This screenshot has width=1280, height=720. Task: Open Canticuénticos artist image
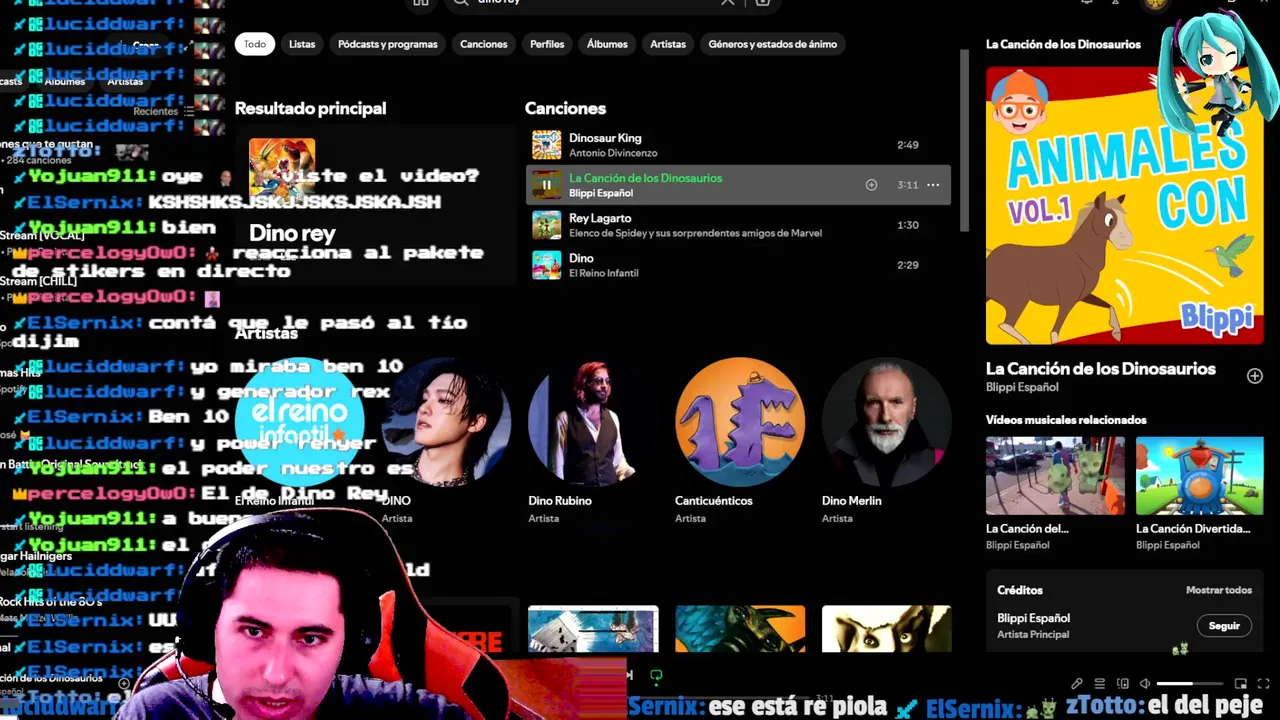(x=740, y=422)
